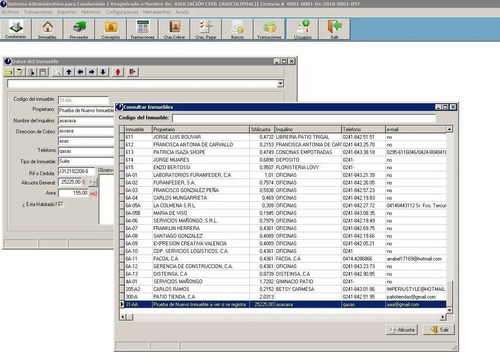Open the Bancos toolbar icon
The height and width of the screenshot is (360, 500).
(237, 29)
